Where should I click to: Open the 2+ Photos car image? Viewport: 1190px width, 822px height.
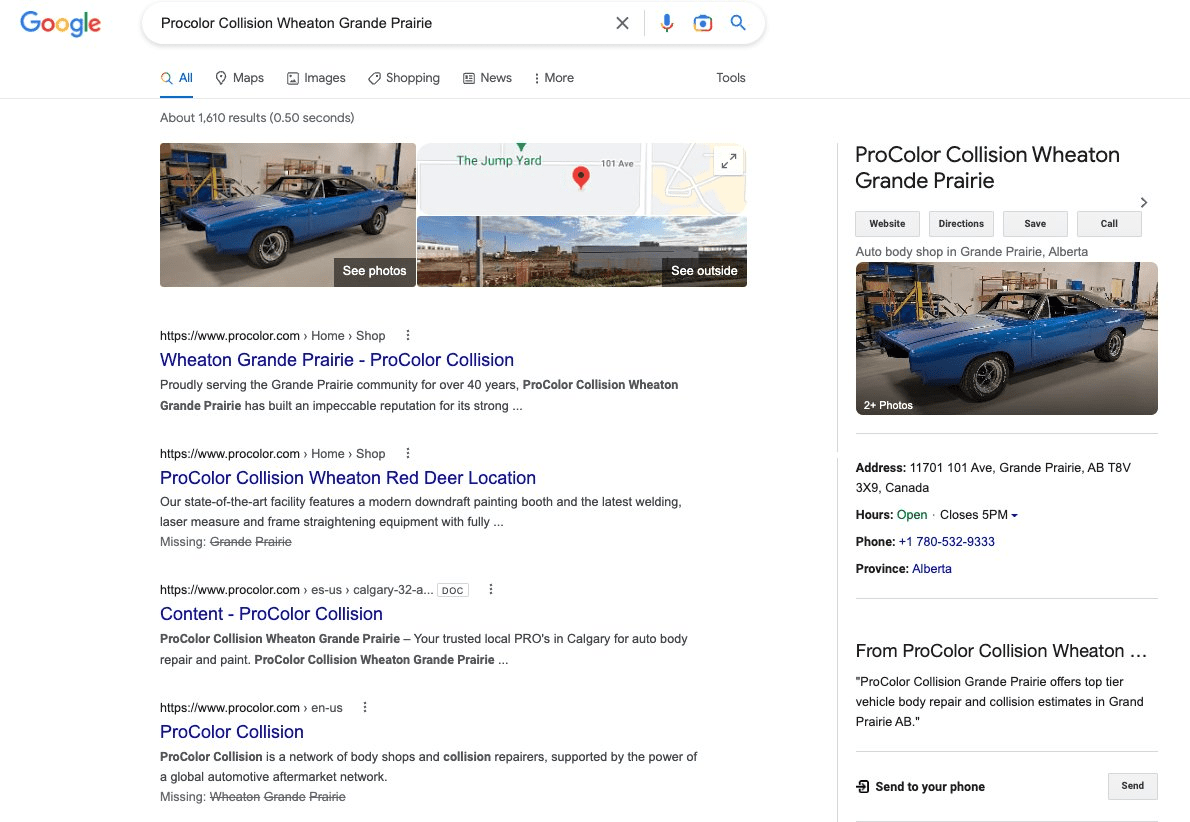point(1006,338)
